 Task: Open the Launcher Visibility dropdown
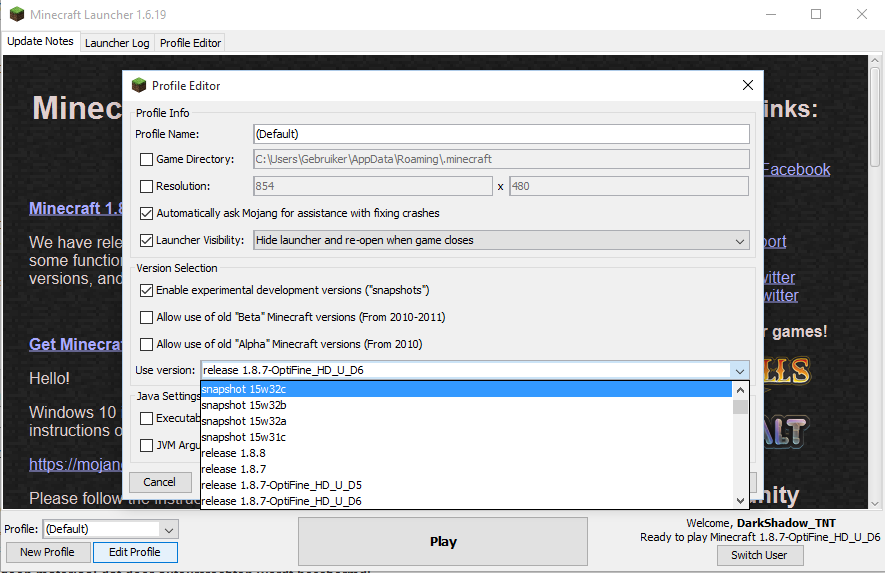pos(501,240)
